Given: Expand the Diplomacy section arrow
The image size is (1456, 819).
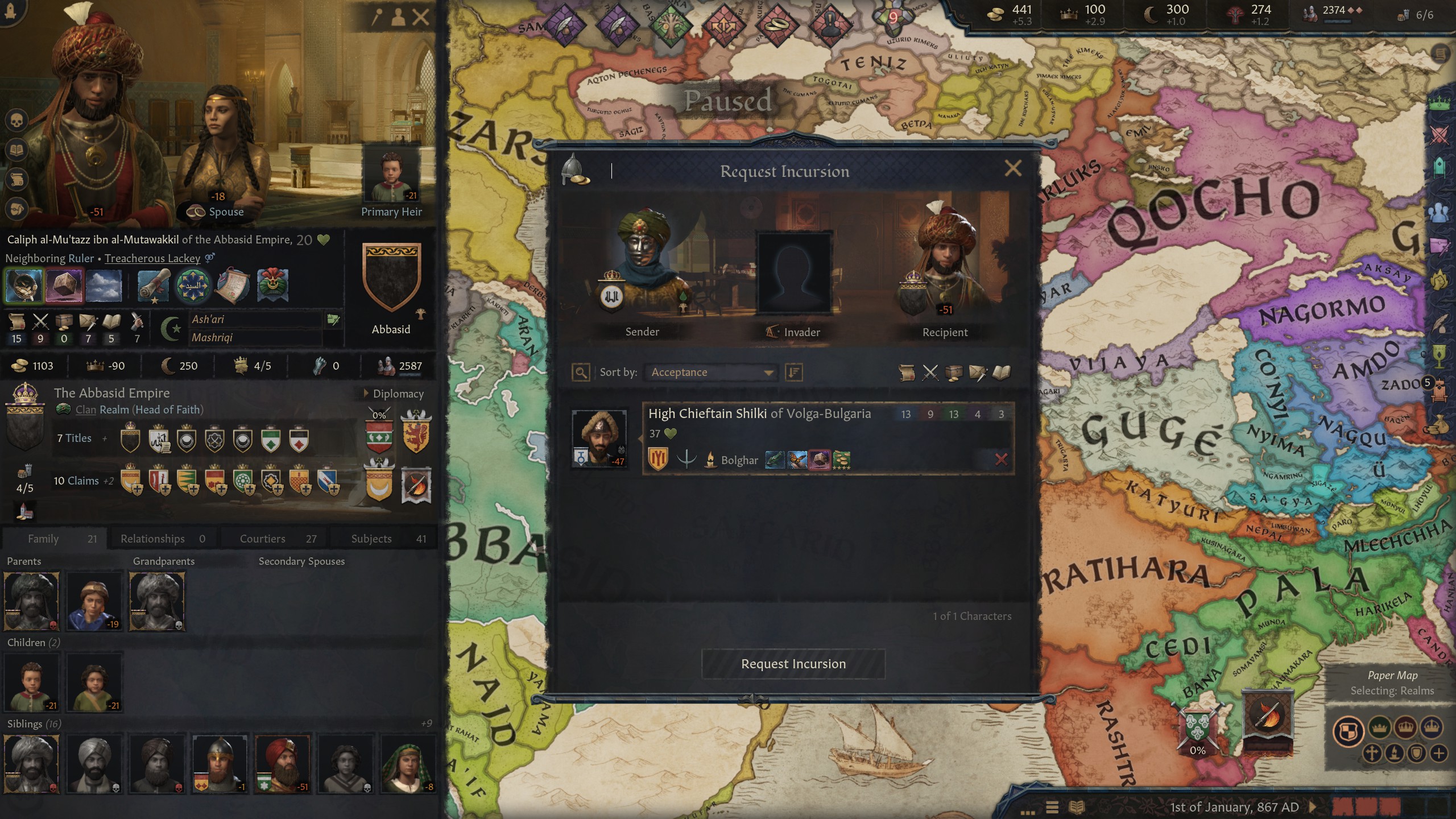Looking at the screenshot, I should coord(366,394).
